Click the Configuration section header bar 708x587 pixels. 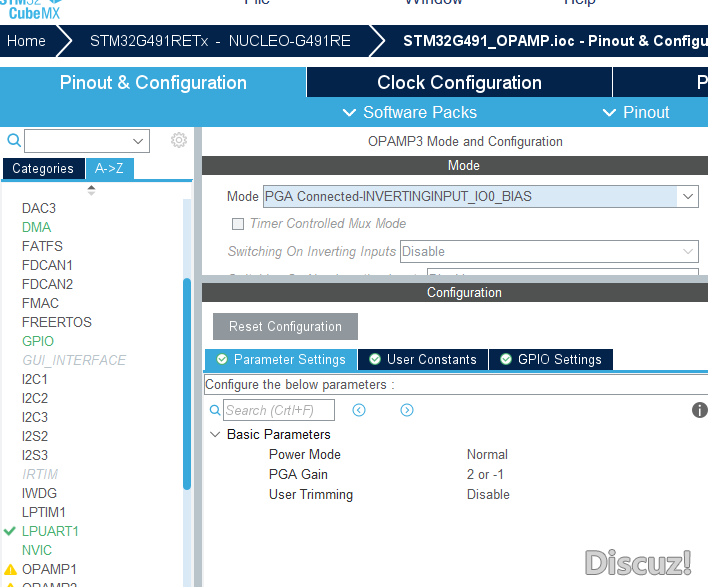tap(455, 293)
